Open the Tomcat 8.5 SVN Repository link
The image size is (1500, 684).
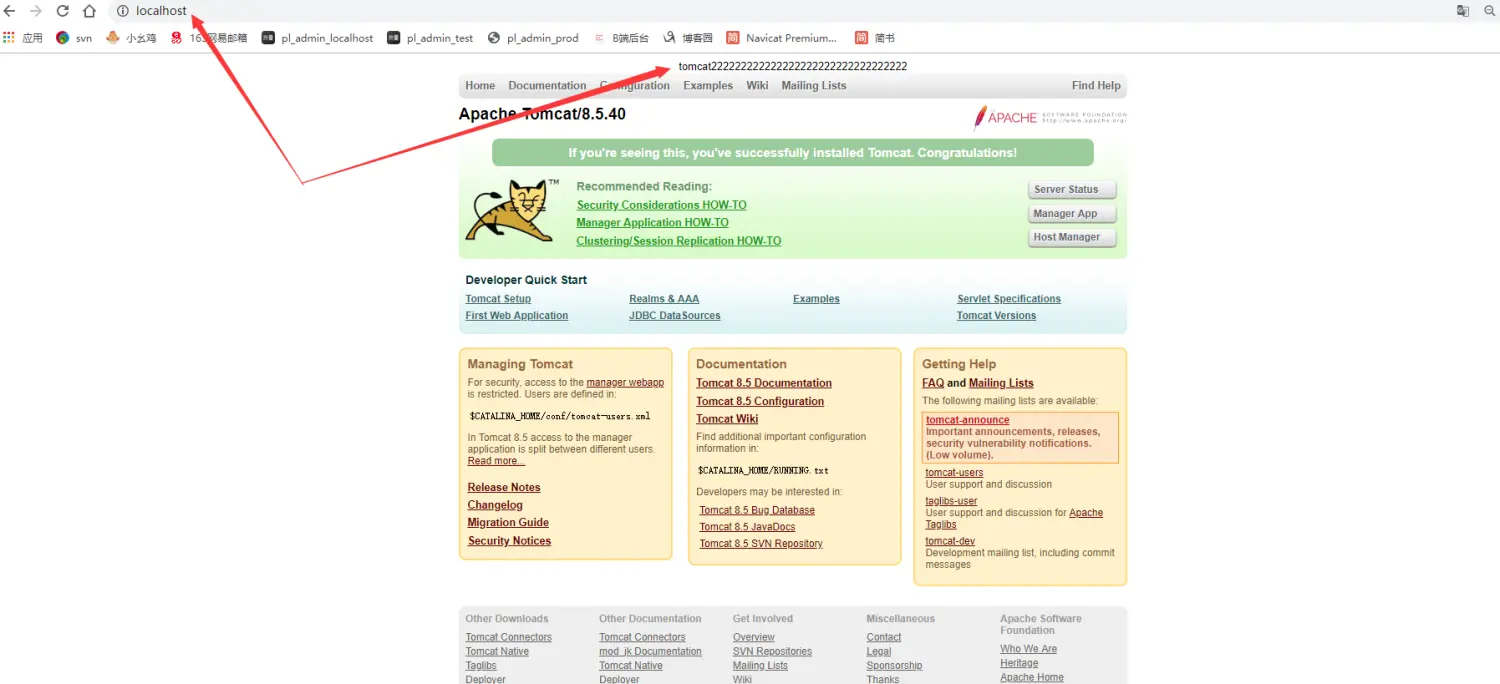(761, 544)
